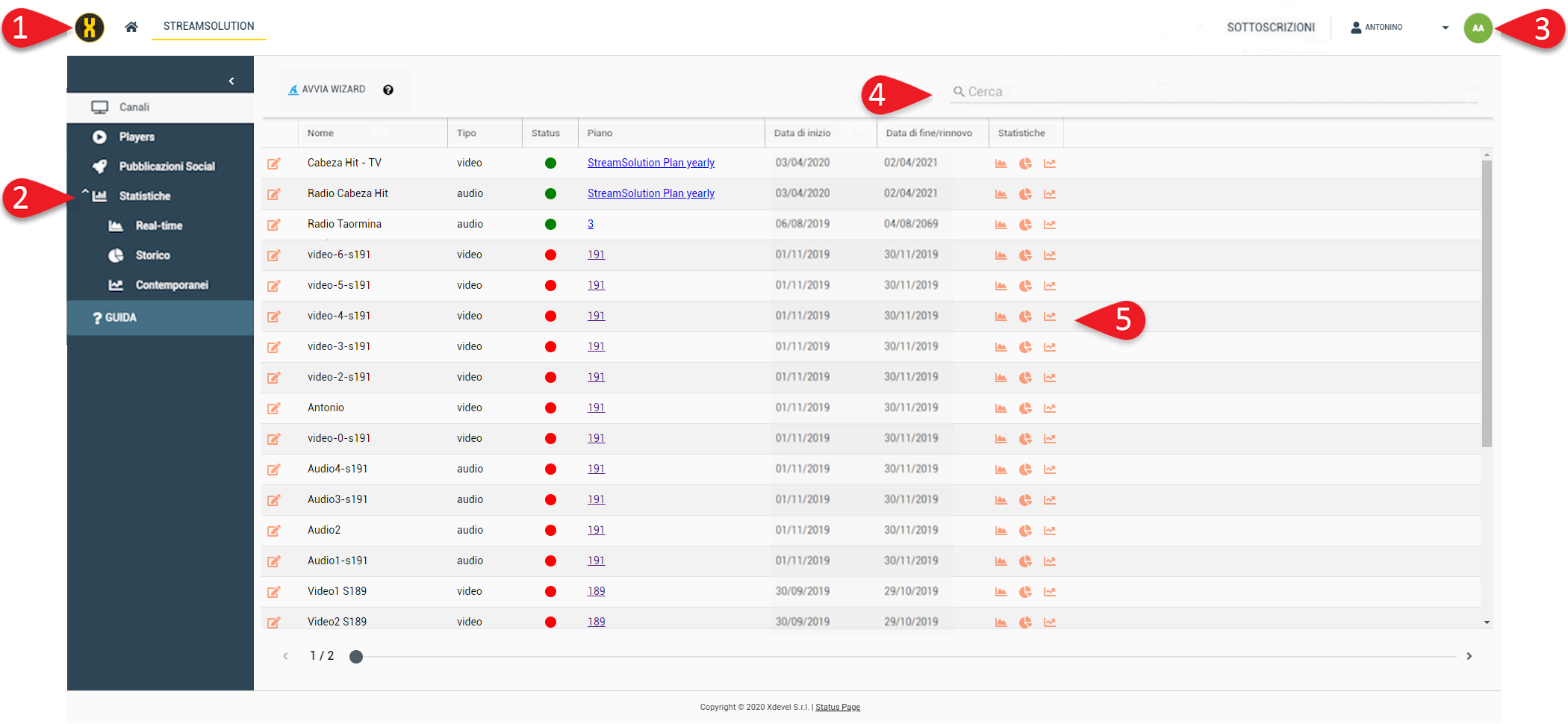This screenshot has height=724, width=1568.
Task: Open the Status Page footer link
Action: click(x=838, y=707)
